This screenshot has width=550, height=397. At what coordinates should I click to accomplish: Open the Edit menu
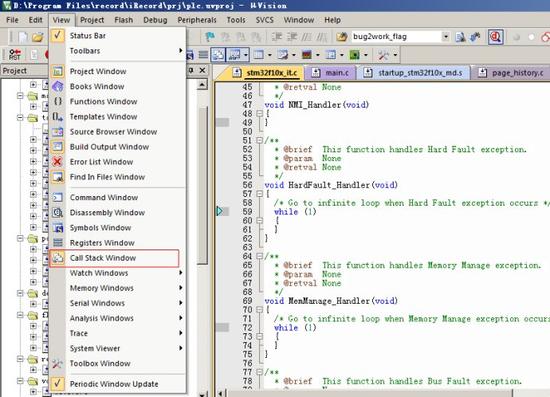point(35,20)
